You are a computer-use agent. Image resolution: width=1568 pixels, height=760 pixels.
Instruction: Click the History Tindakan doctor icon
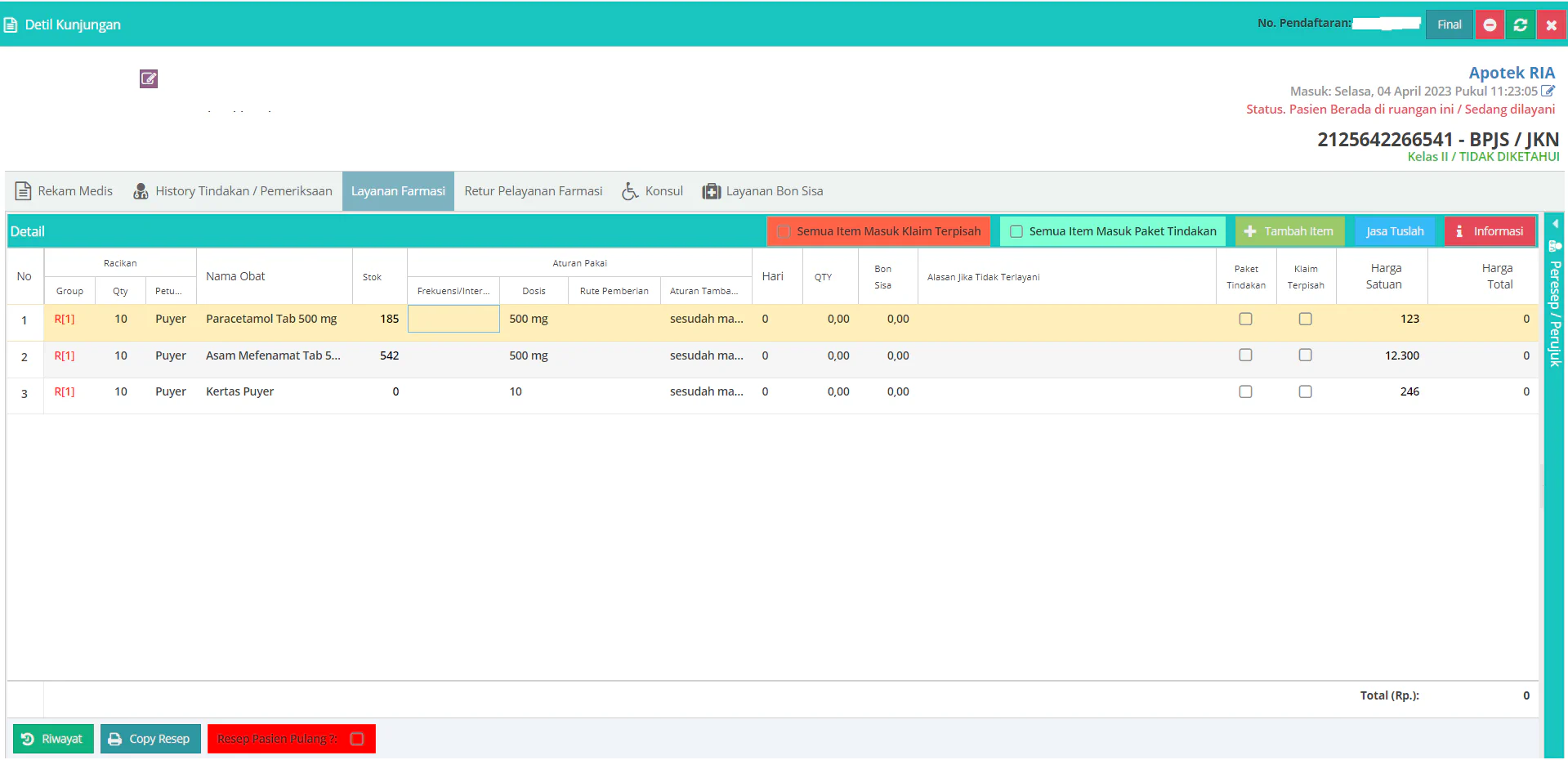[141, 191]
